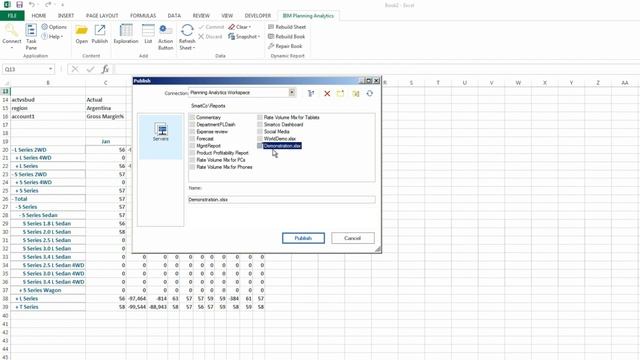
Task: Switch to the PAGE LAYOUT tab
Action: coord(102,16)
